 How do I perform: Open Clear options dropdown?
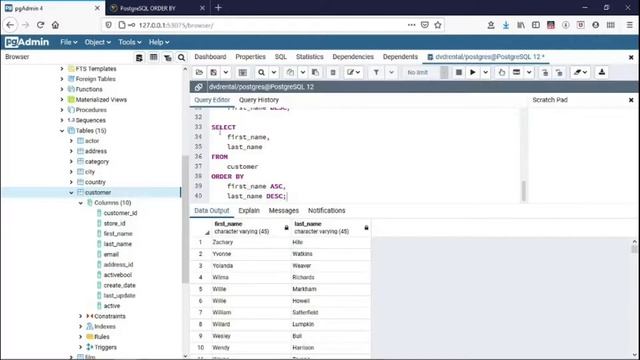point(580,72)
